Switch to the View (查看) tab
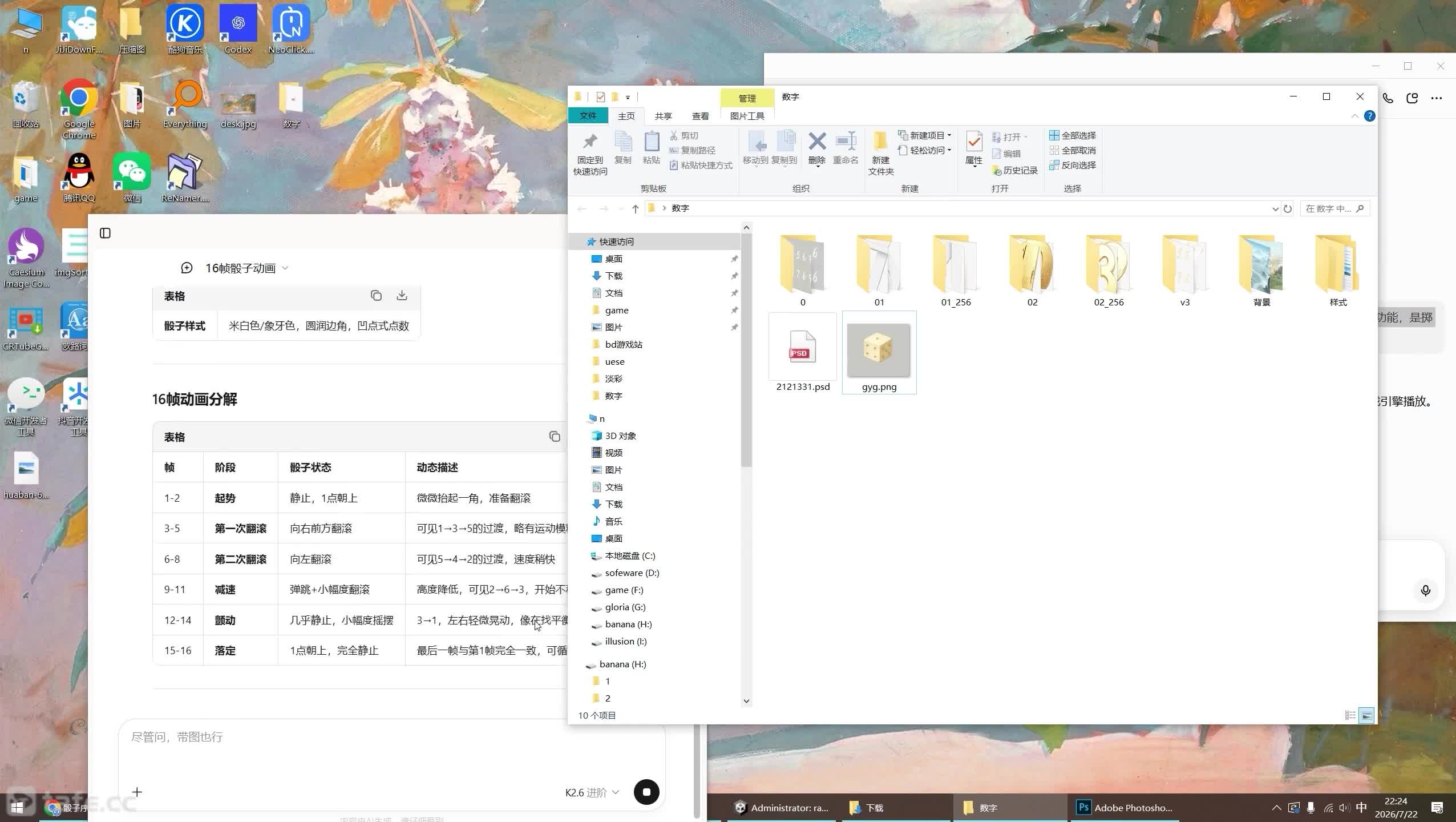Image resolution: width=1456 pixels, height=822 pixels. [x=700, y=116]
